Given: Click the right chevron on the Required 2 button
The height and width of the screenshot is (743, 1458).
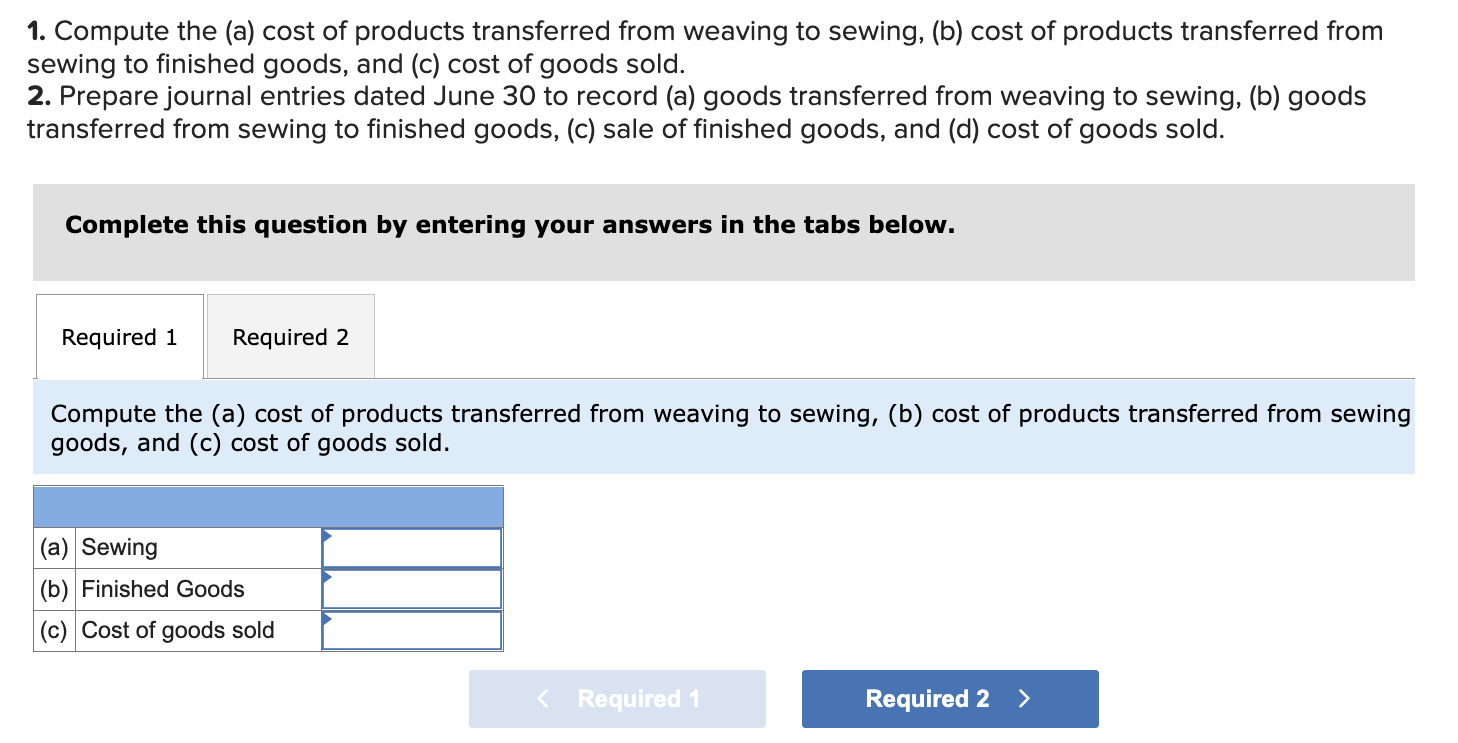Looking at the screenshot, I should [1025, 698].
